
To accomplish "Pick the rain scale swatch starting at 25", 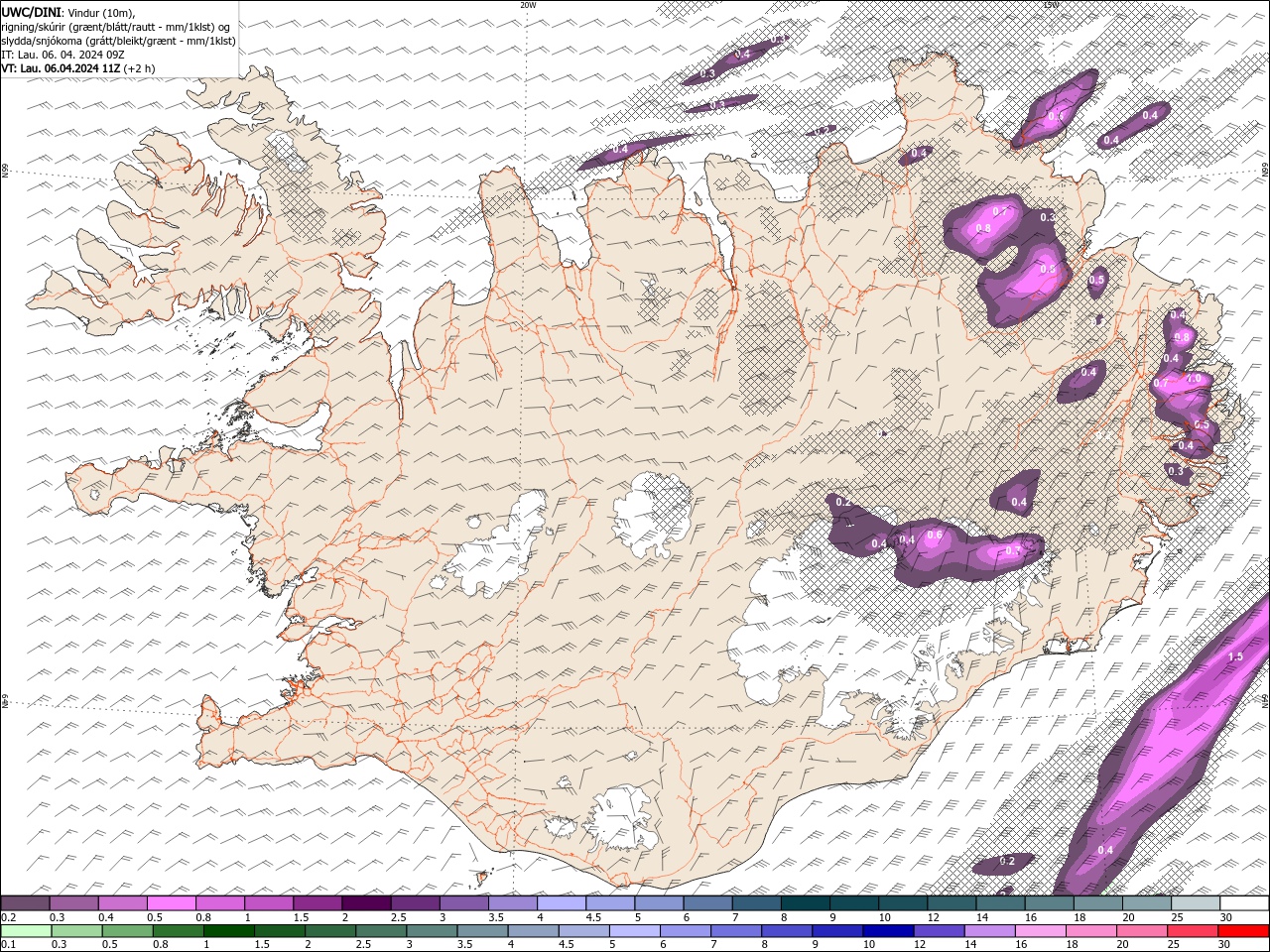I will pos(1192,931).
